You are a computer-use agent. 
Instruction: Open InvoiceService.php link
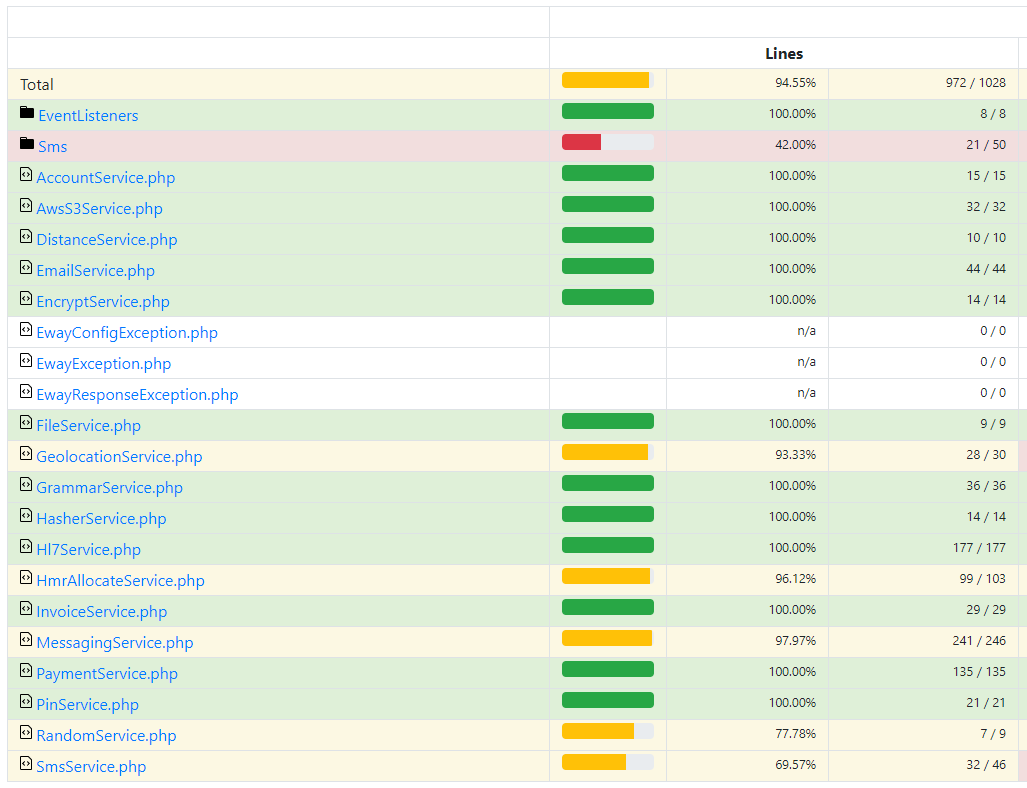click(x=102, y=612)
